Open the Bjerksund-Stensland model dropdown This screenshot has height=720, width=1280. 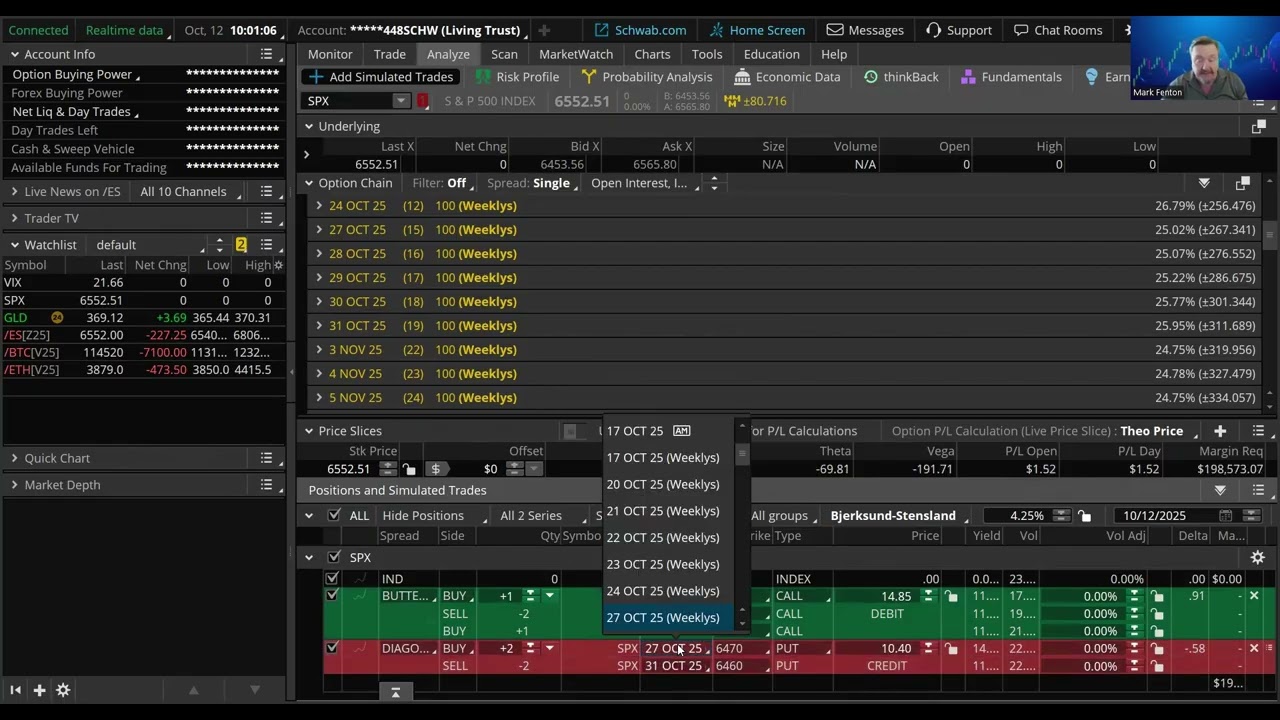click(x=900, y=516)
